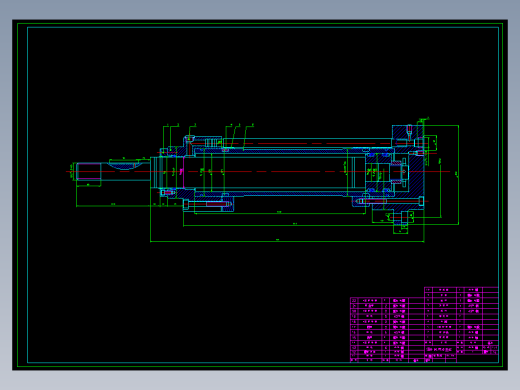Select the top port plug on front head
The width and height of the screenshot is (520, 390).
coord(190,139)
